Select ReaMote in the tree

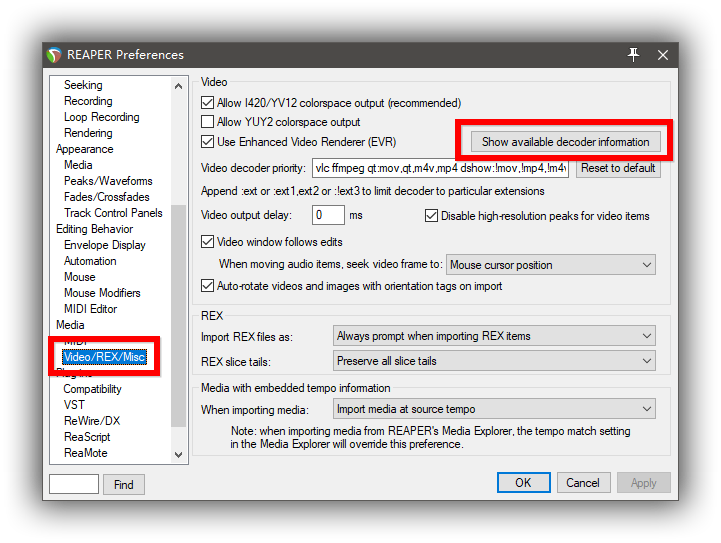coord(86,453)
